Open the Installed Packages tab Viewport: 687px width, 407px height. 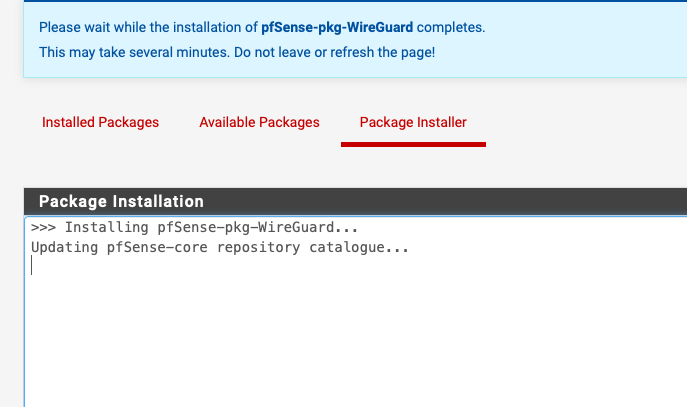click(x=100, y=123)
